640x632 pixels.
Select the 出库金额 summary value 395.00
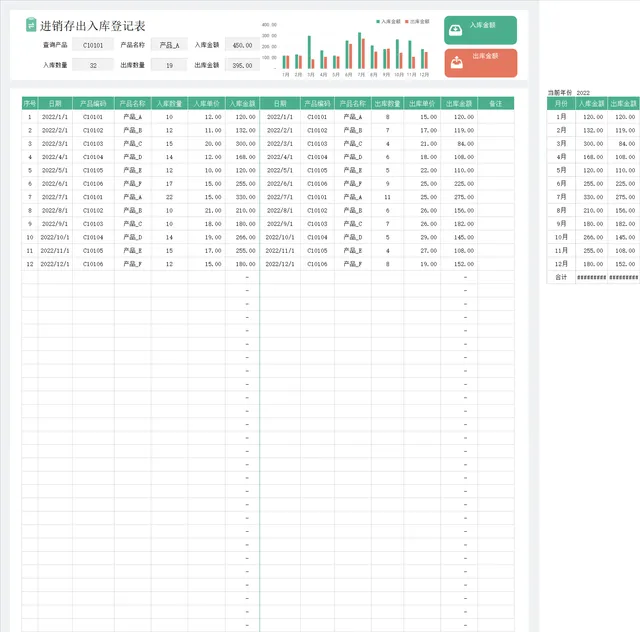click(x=242, y=65)
